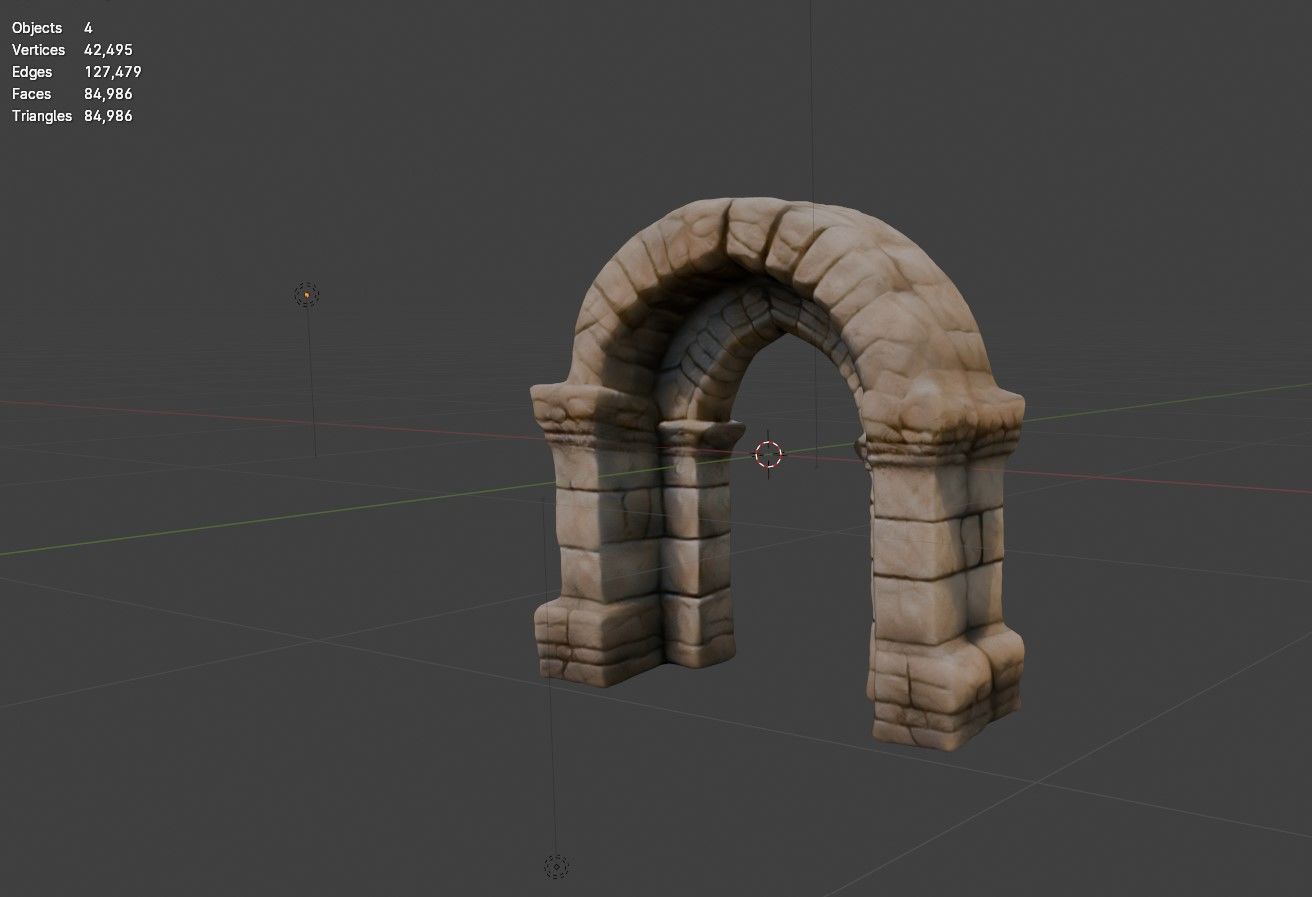Click the red-white 3D cursor
The image size is (1312, 897).
[768, 454]
